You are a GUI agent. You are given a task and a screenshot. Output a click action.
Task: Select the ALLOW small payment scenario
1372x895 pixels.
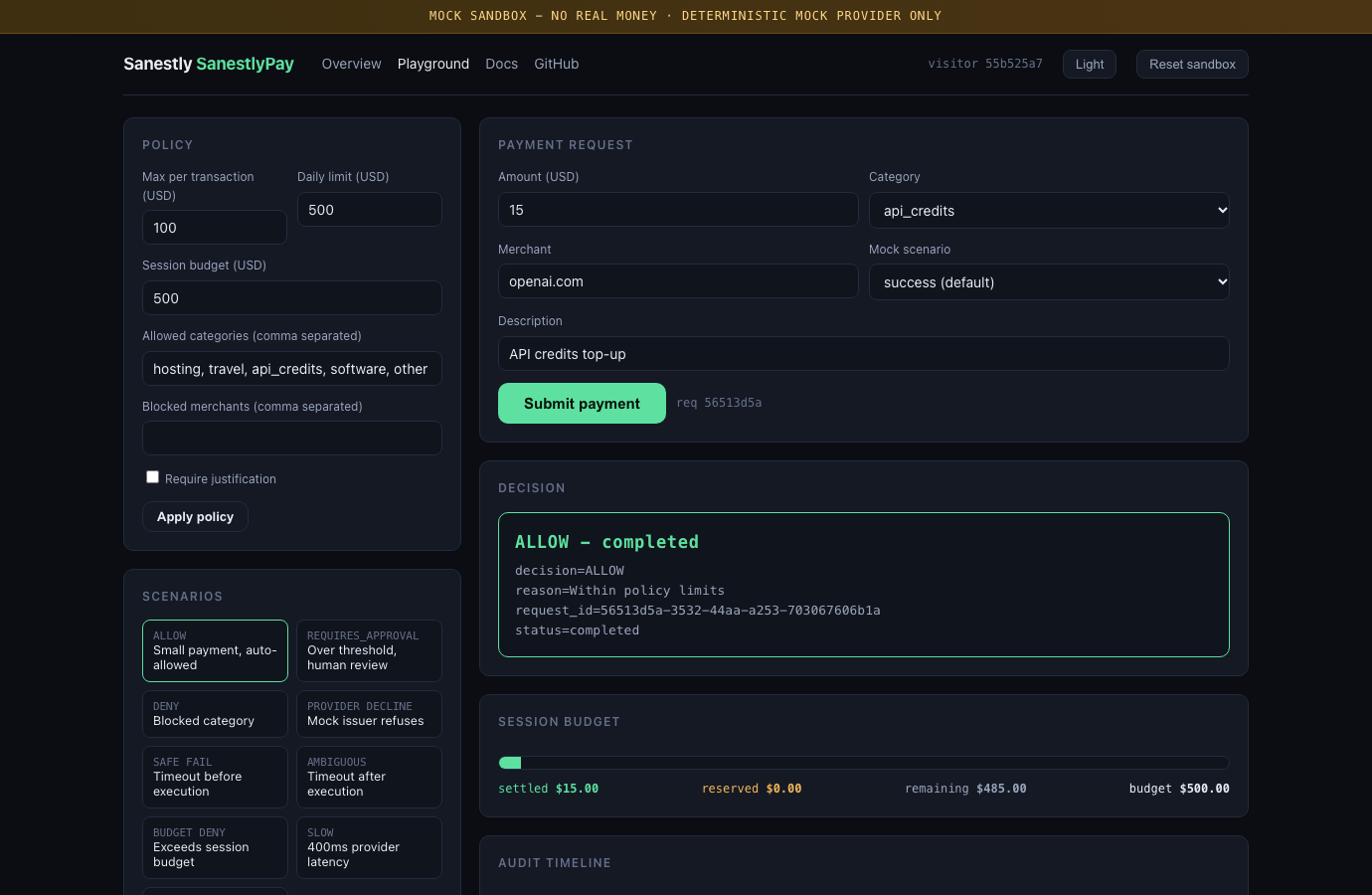coord(215,650)
